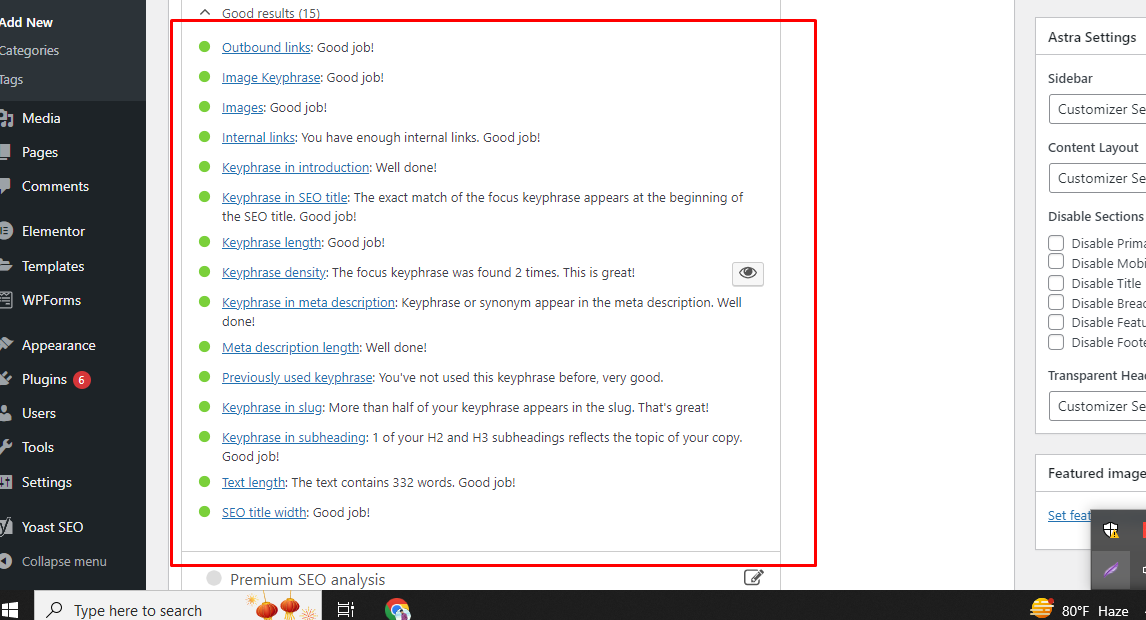
Task: Open the Image Keyphrase link
Action: pyautogui.click(x=271, y=78)
